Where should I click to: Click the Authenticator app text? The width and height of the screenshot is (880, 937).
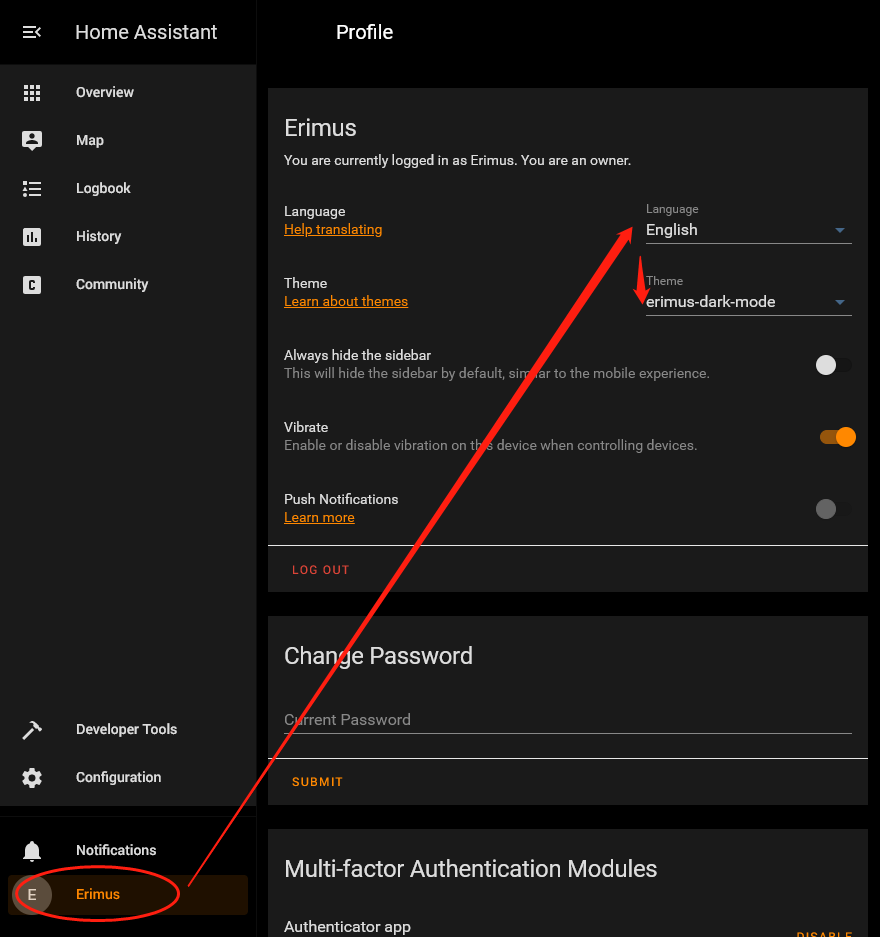click(x=347, y=927)
